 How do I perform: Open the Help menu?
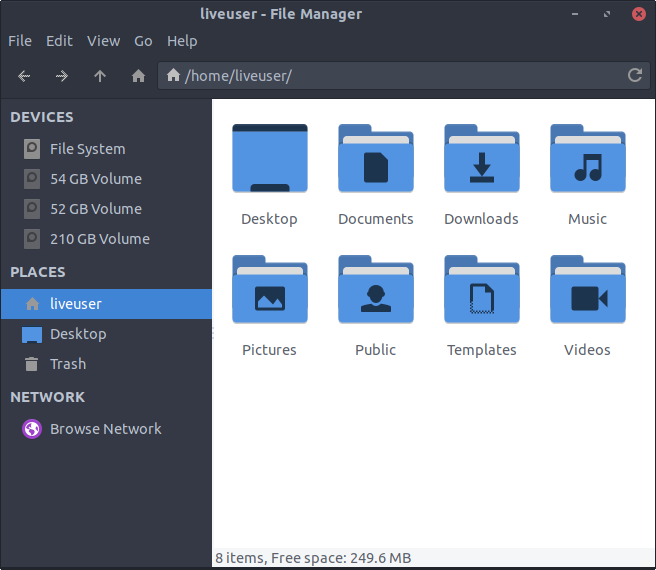[x=182, y=41]
